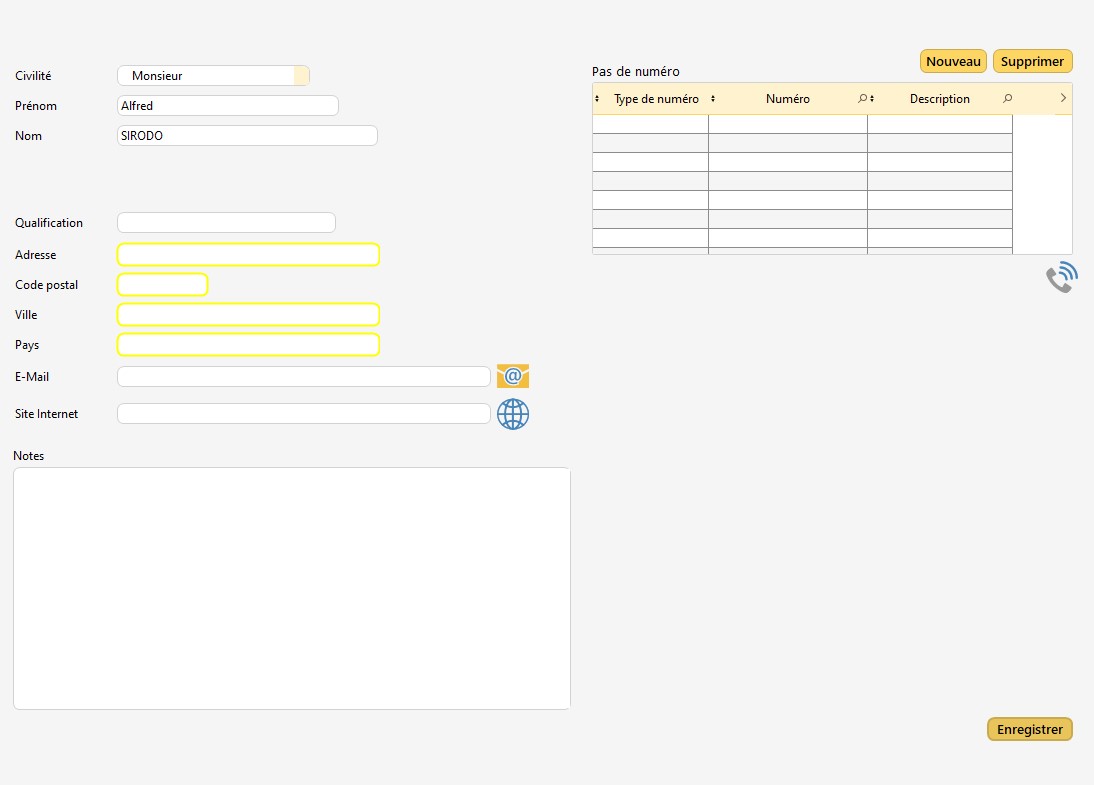Screen dimensions: 1094x785
Task: Click sort arrows beside Type de numéro
Action: pyautogui.click(x=597, y=99)
